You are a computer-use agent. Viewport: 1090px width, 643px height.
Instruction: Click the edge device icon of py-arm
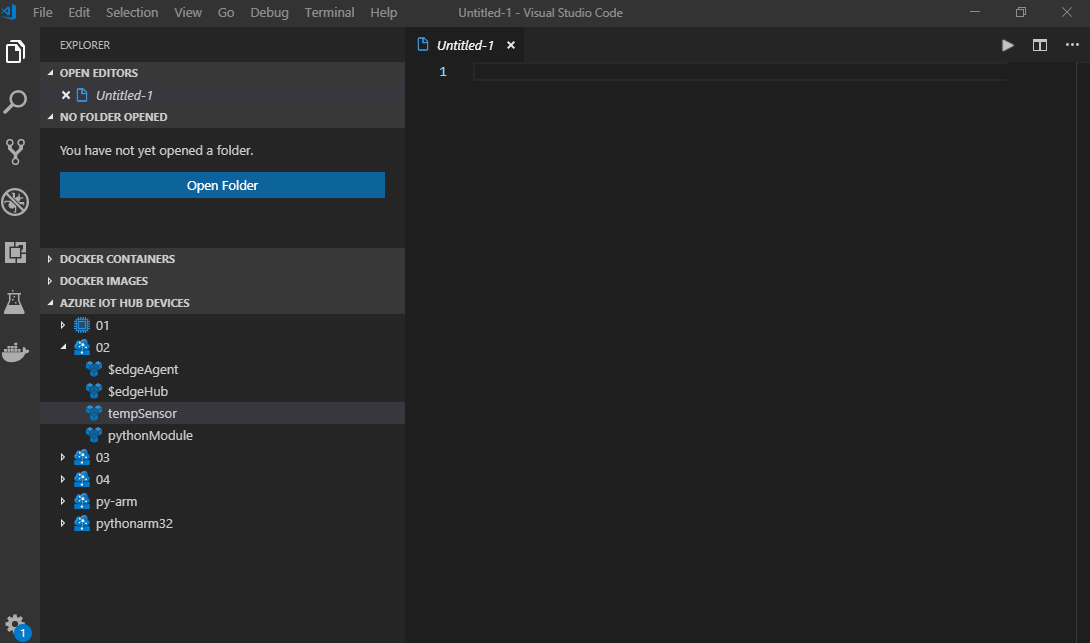click(82, 501)
